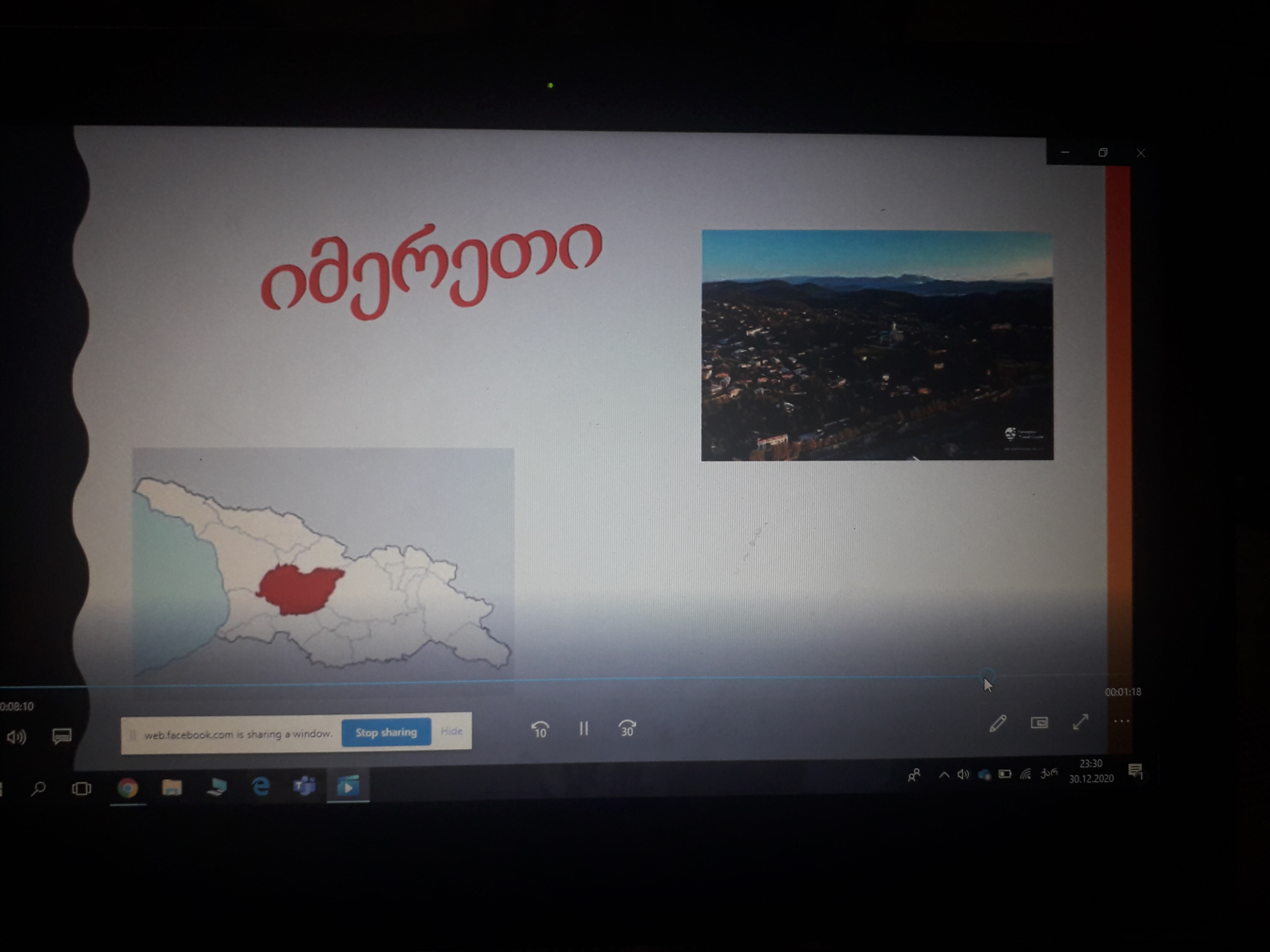
Task: Open the taskbar app left of Edge
Action: pos(217,787)
